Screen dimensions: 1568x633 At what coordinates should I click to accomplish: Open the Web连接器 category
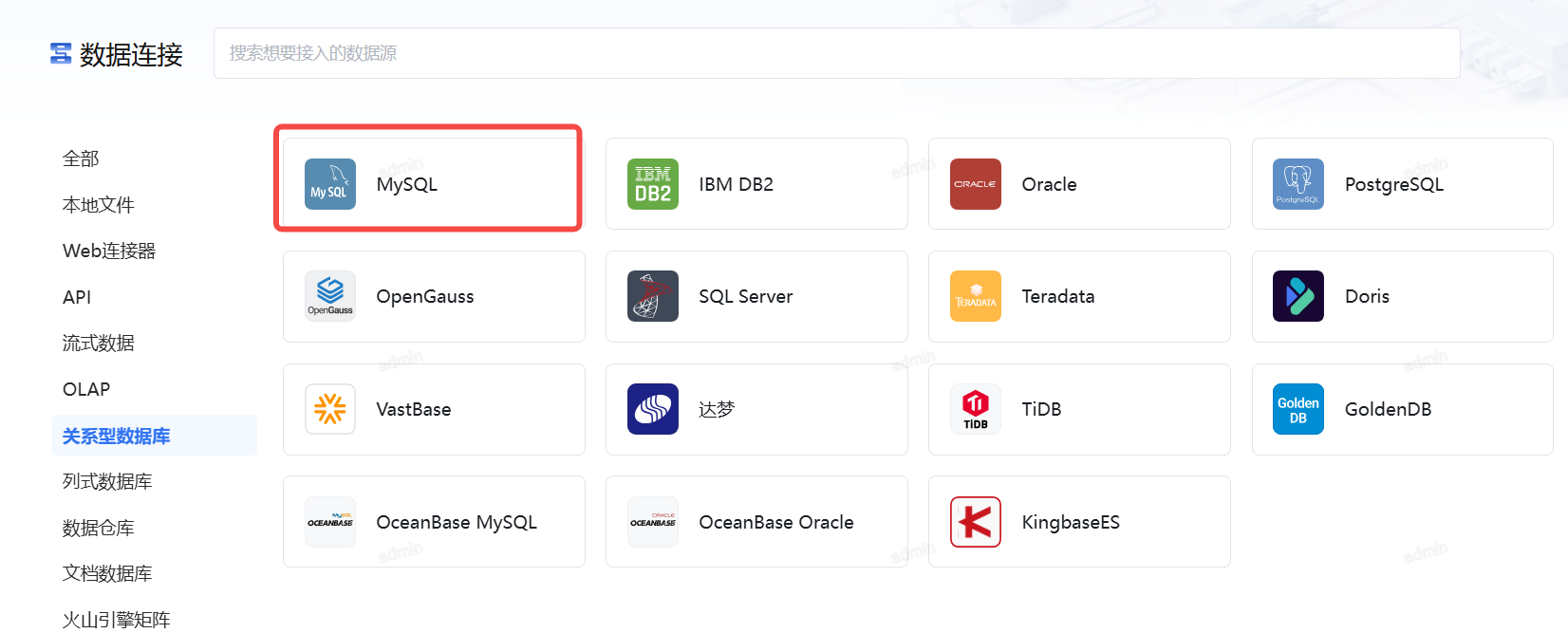pyautogui.click(x=109, y=251)
